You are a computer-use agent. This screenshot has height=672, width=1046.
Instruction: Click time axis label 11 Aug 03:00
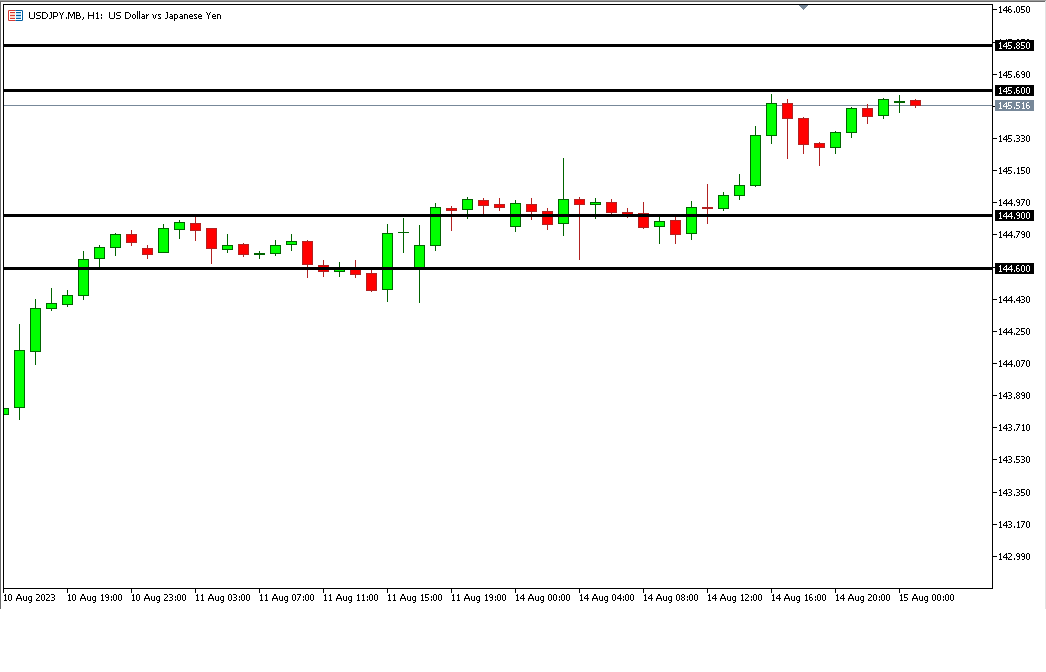[223, 597]
